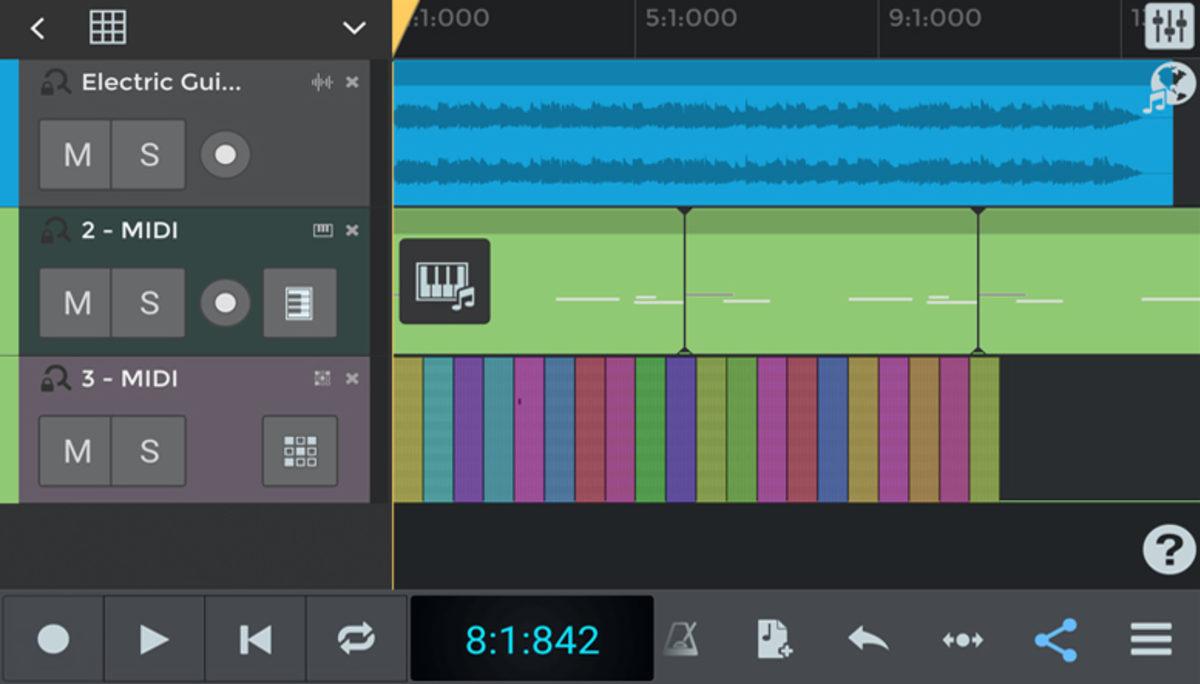Tap the import audio file icon
This screenshot has height=684, width=1200.
pos(774,638)
